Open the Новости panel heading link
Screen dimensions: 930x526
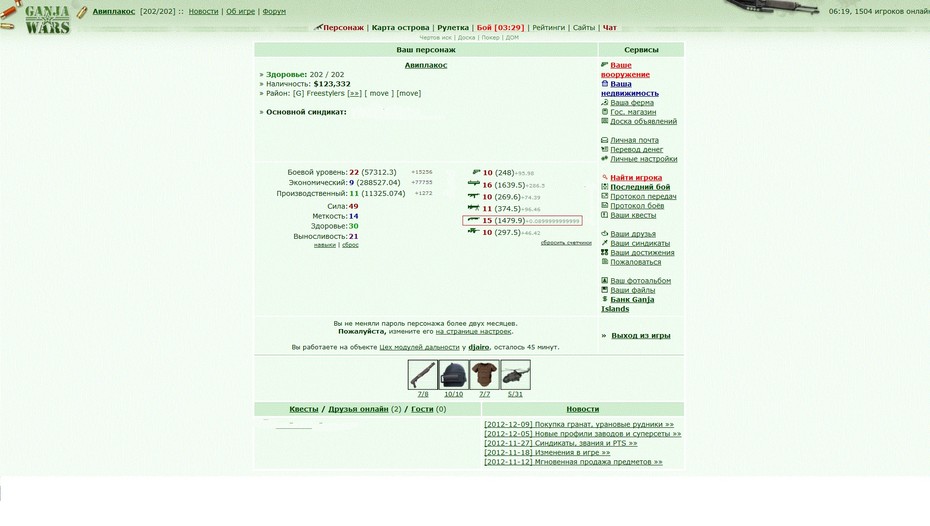click(x=582, y=409)
